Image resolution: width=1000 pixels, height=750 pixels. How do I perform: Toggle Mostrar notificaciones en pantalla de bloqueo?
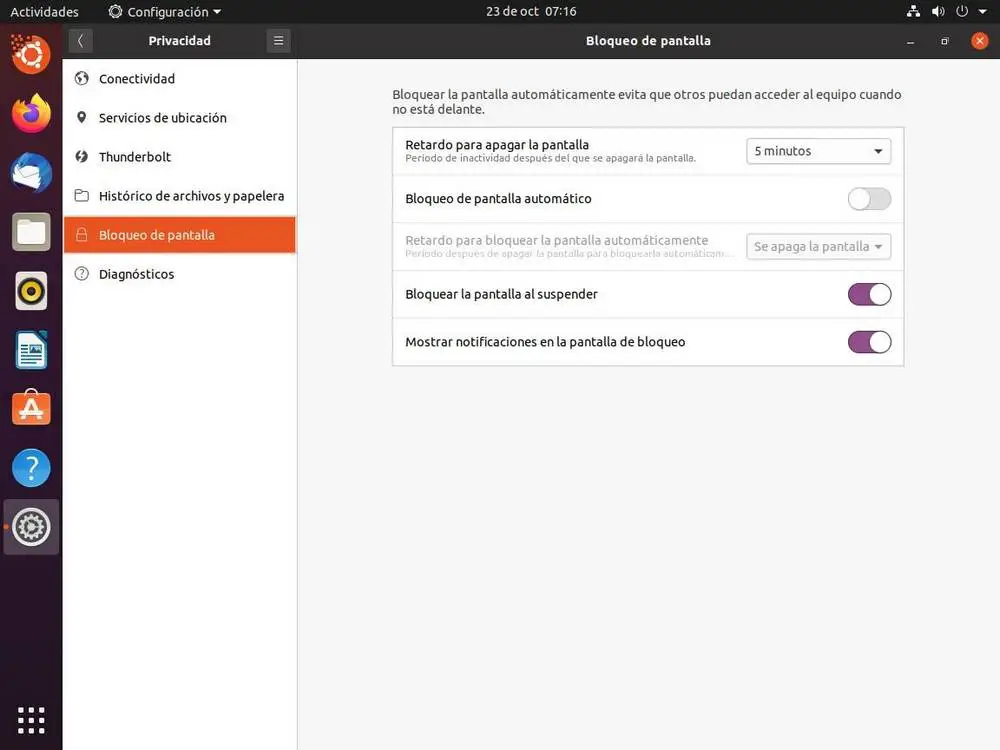[869, 342]
